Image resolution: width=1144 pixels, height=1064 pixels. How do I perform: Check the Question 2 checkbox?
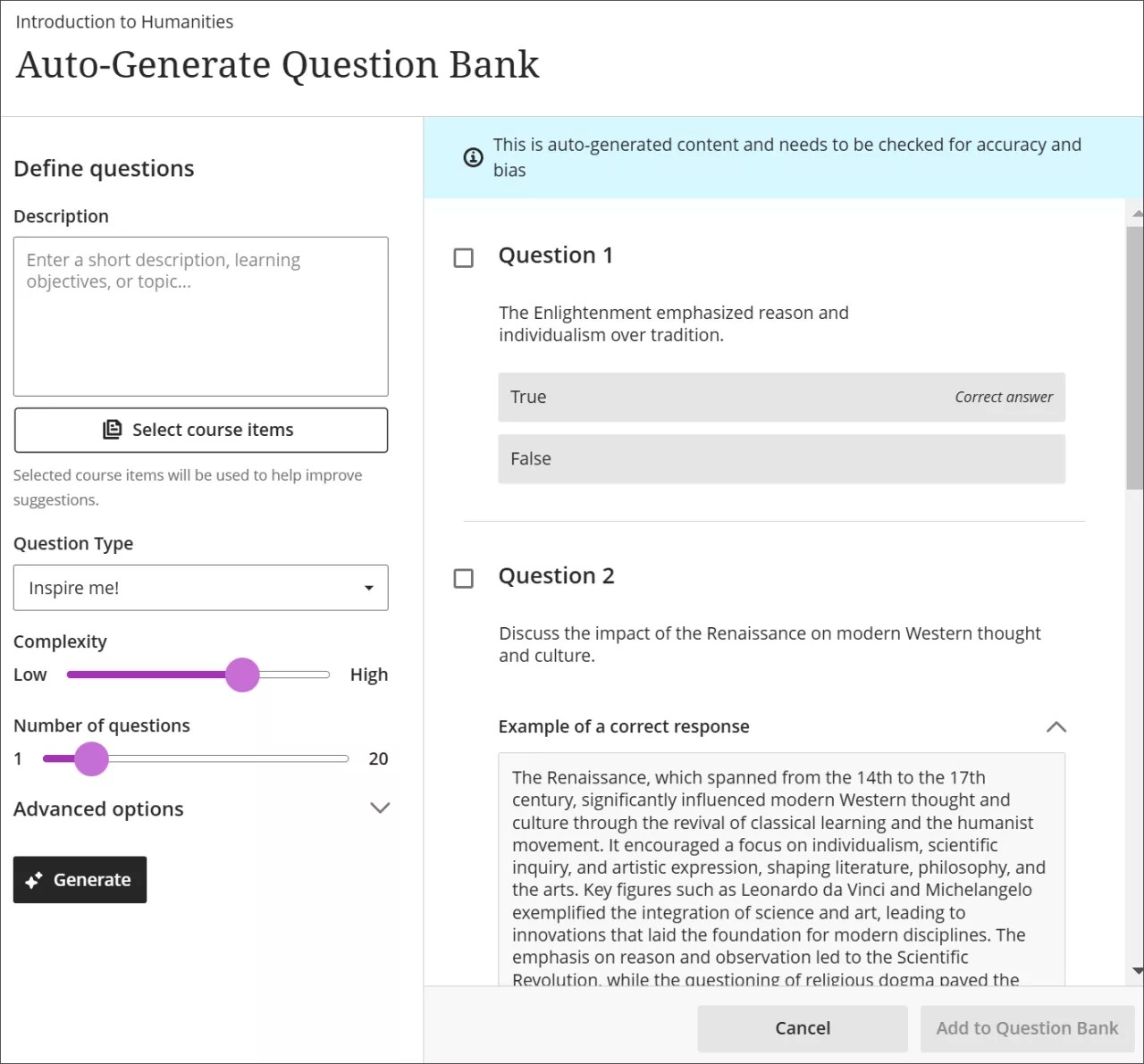(x=464, y=578)
